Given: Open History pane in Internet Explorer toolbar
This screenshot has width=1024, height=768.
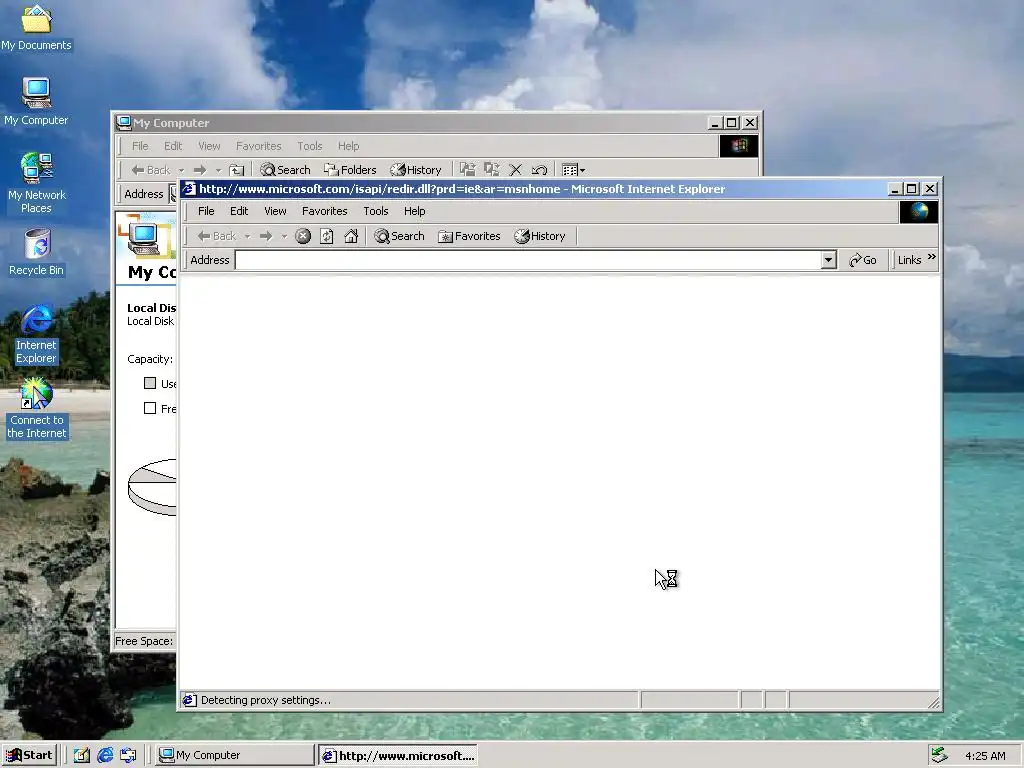Looking at the screenshot, I should point(539,236).
